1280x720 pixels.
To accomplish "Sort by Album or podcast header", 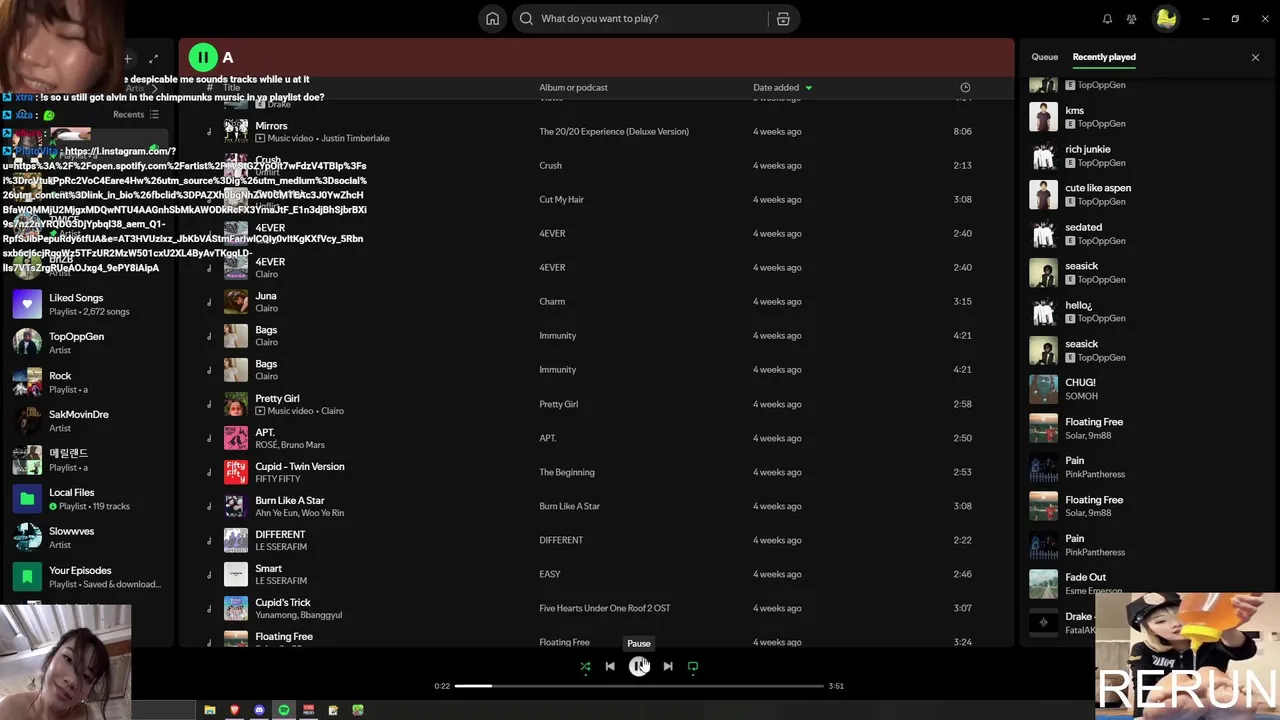I will tap(573, 88).
